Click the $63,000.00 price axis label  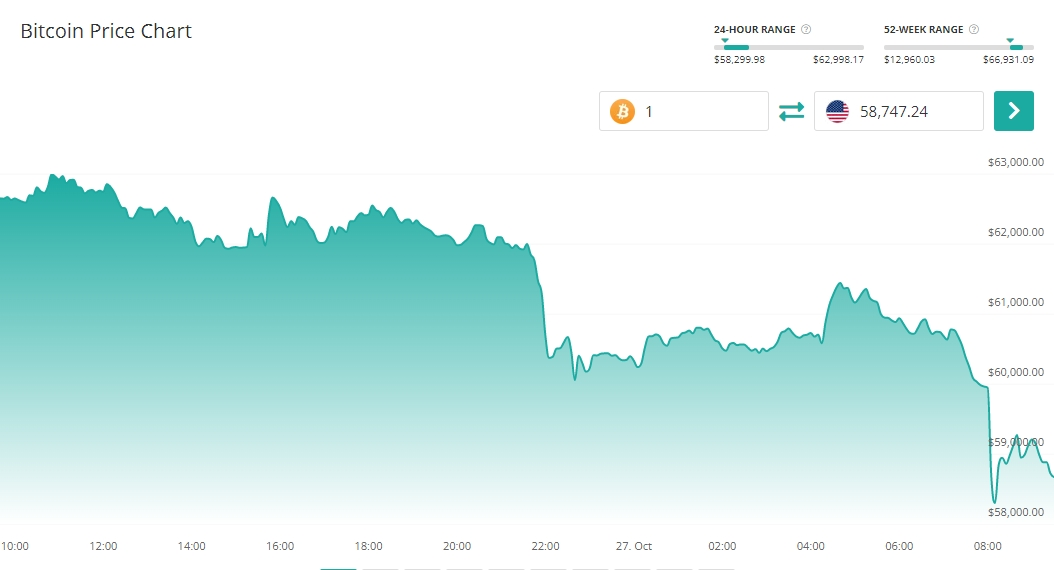1015,162
